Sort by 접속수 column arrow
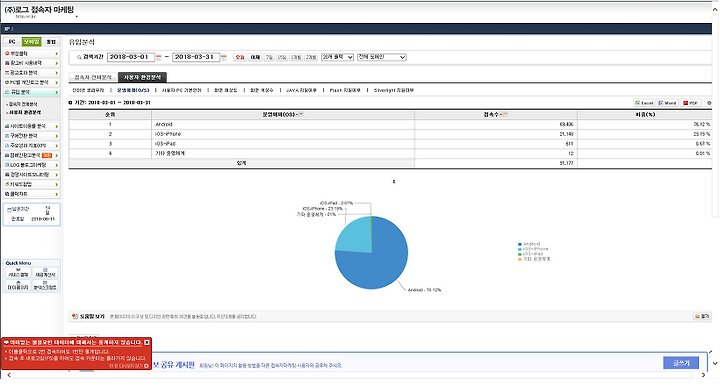Image resolution: width=720 pixels, height=386 pixels. [x=505, y=114]
